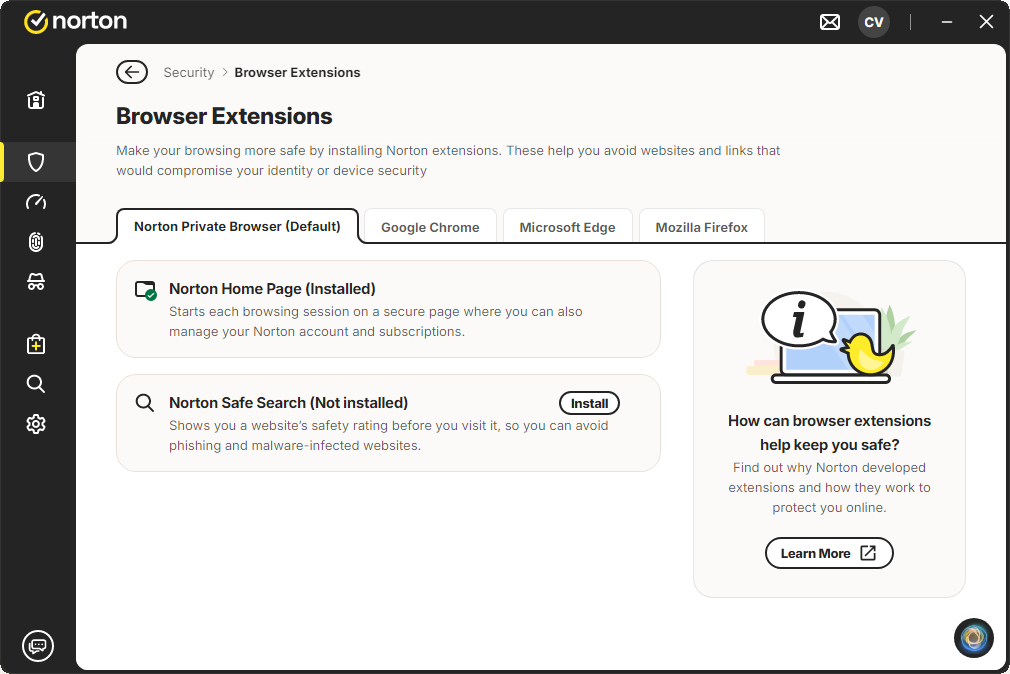
Task: Open the fingerprint identity sidebar icon
Action: (x=36, y=242)
